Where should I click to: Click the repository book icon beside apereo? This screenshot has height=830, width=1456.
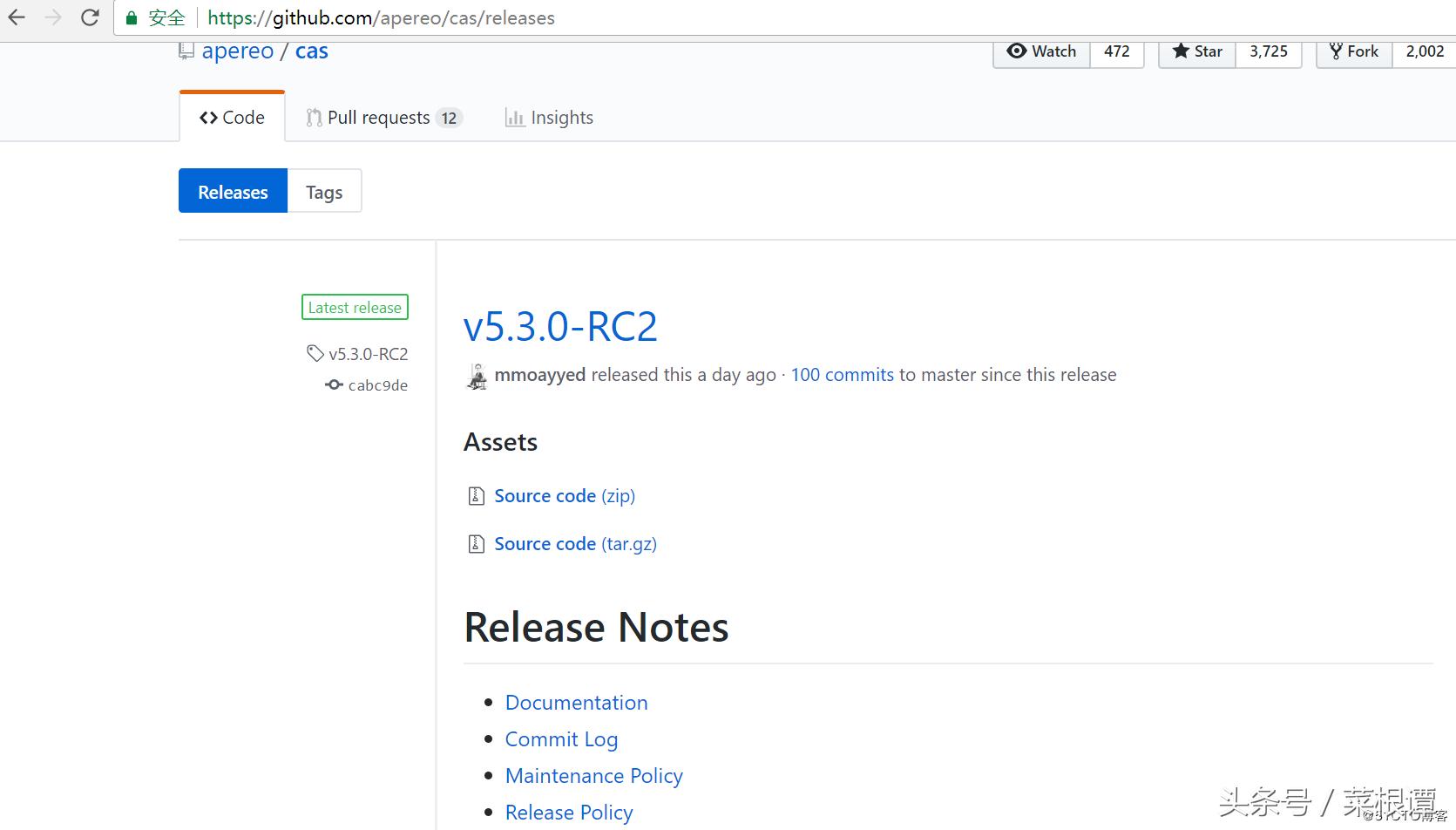point(186,51)
